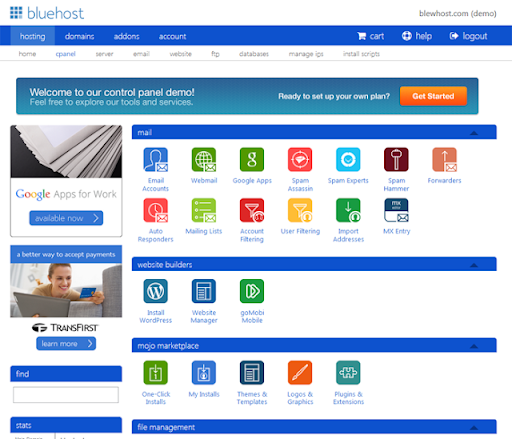The width and height of the screenshot is (512, 439).
Task: Click Google Apps for Work banner image
Action: click(66, 151)
